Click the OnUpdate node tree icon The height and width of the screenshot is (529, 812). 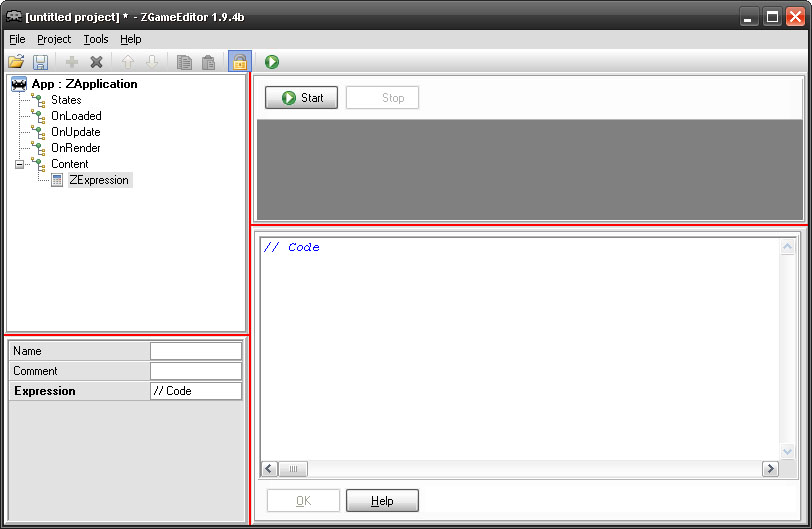pyautogui.click(x=38, y=132)
